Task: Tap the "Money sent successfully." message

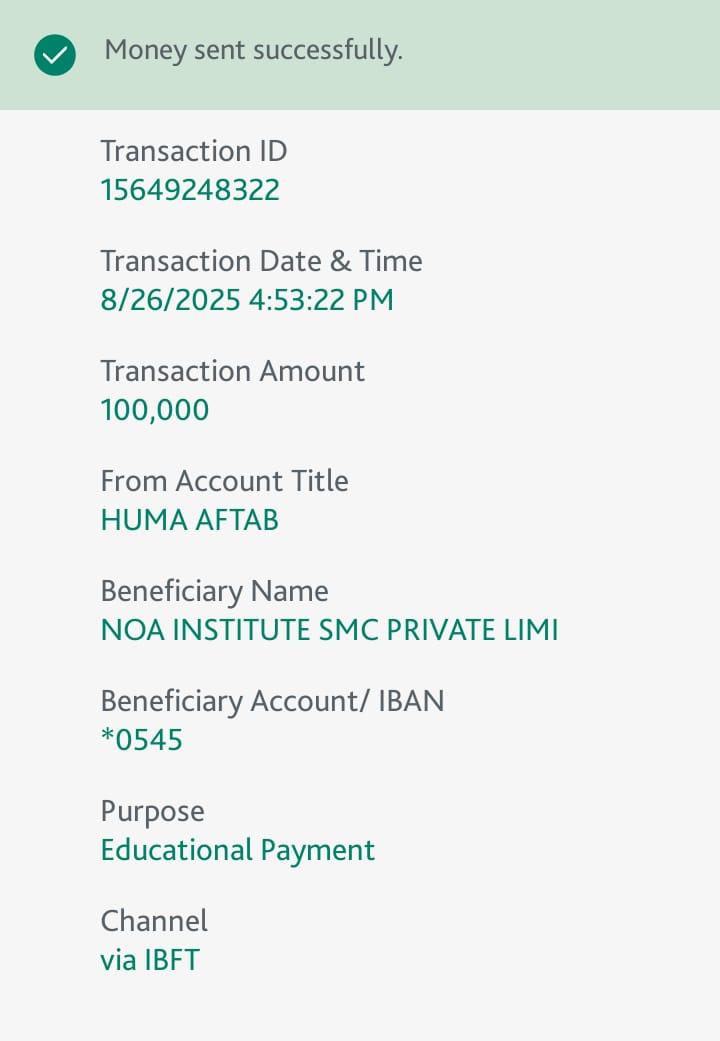Action: coord(253,50)
